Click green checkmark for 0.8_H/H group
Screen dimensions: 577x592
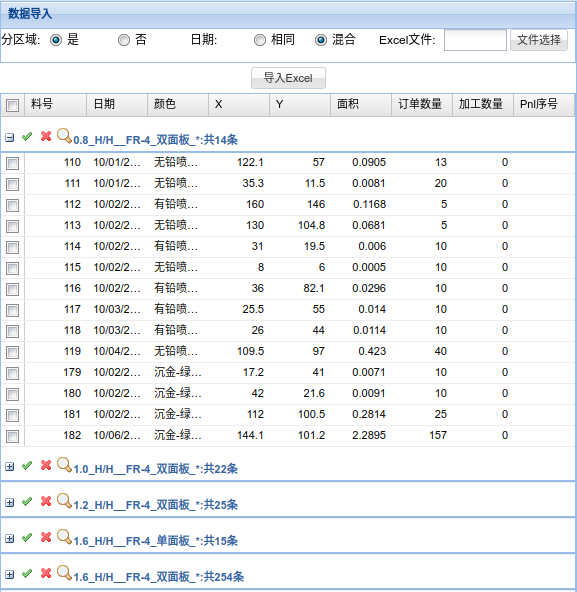27,137
